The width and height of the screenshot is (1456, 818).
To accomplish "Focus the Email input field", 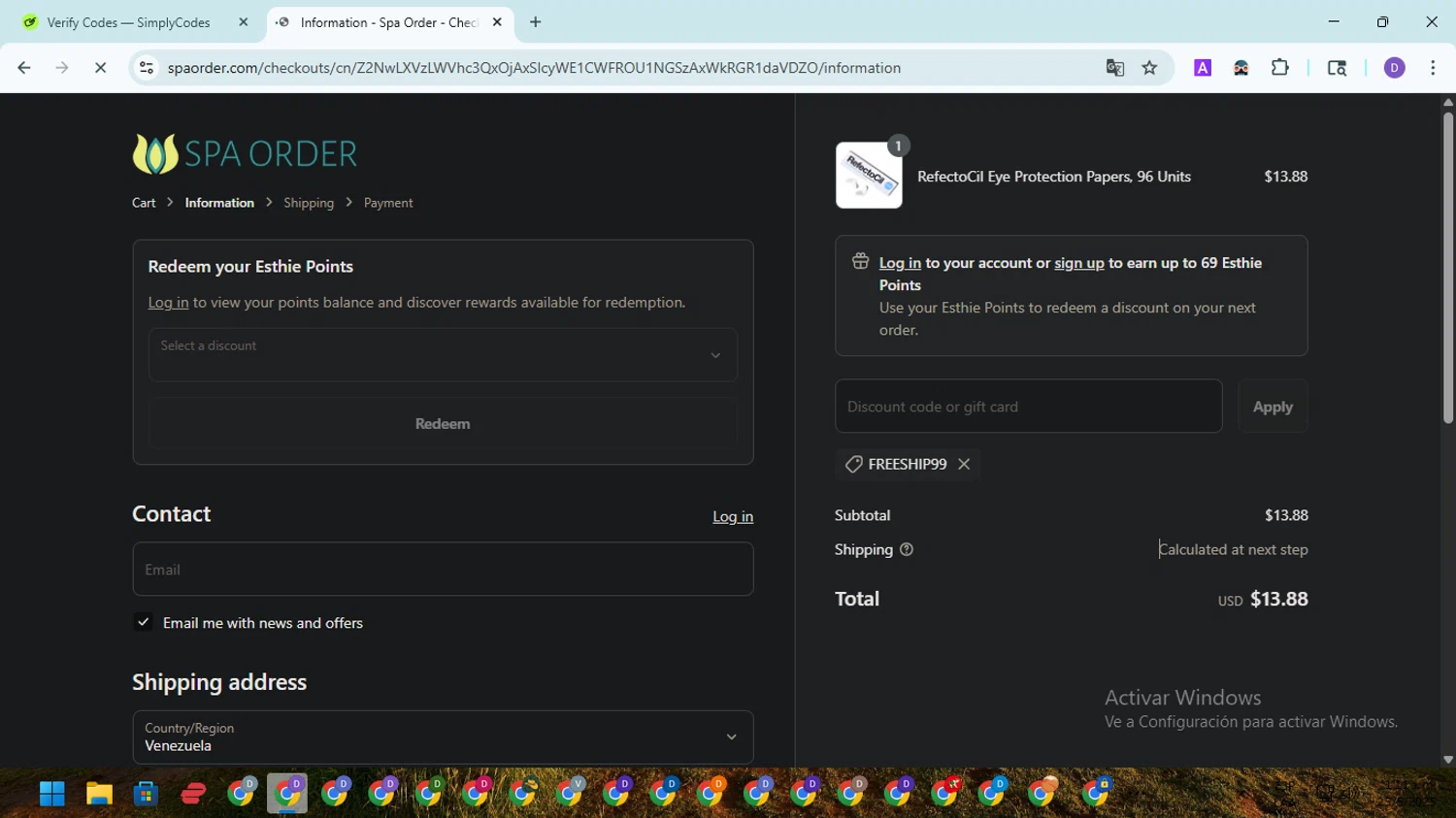I will [x=443, y=569].
